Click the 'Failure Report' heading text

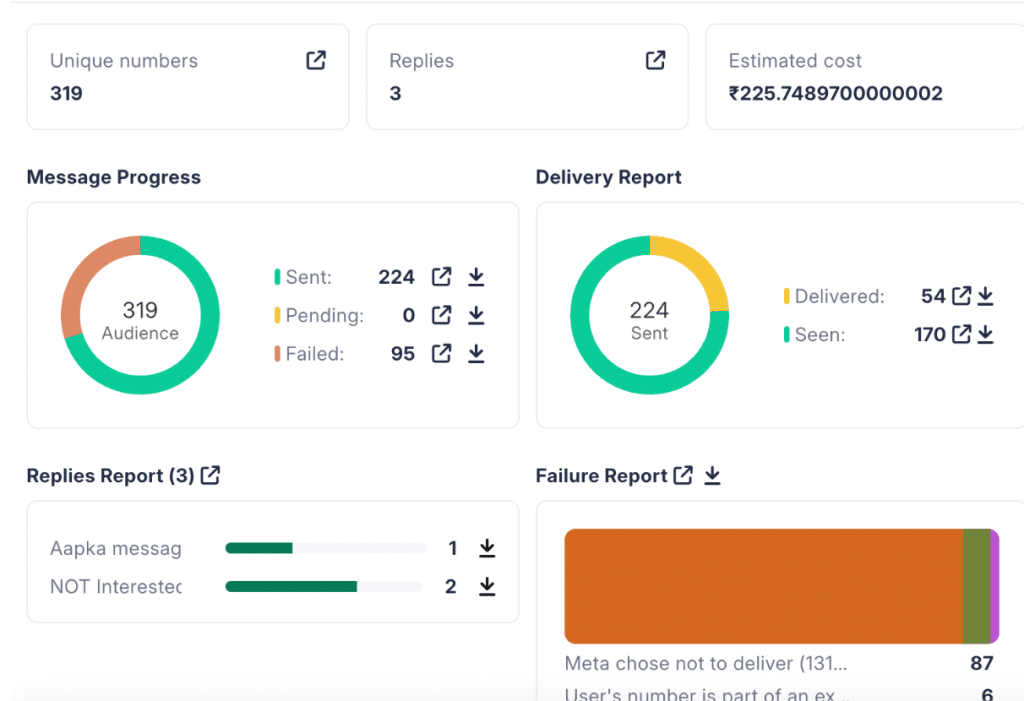(x=601, y=476)
